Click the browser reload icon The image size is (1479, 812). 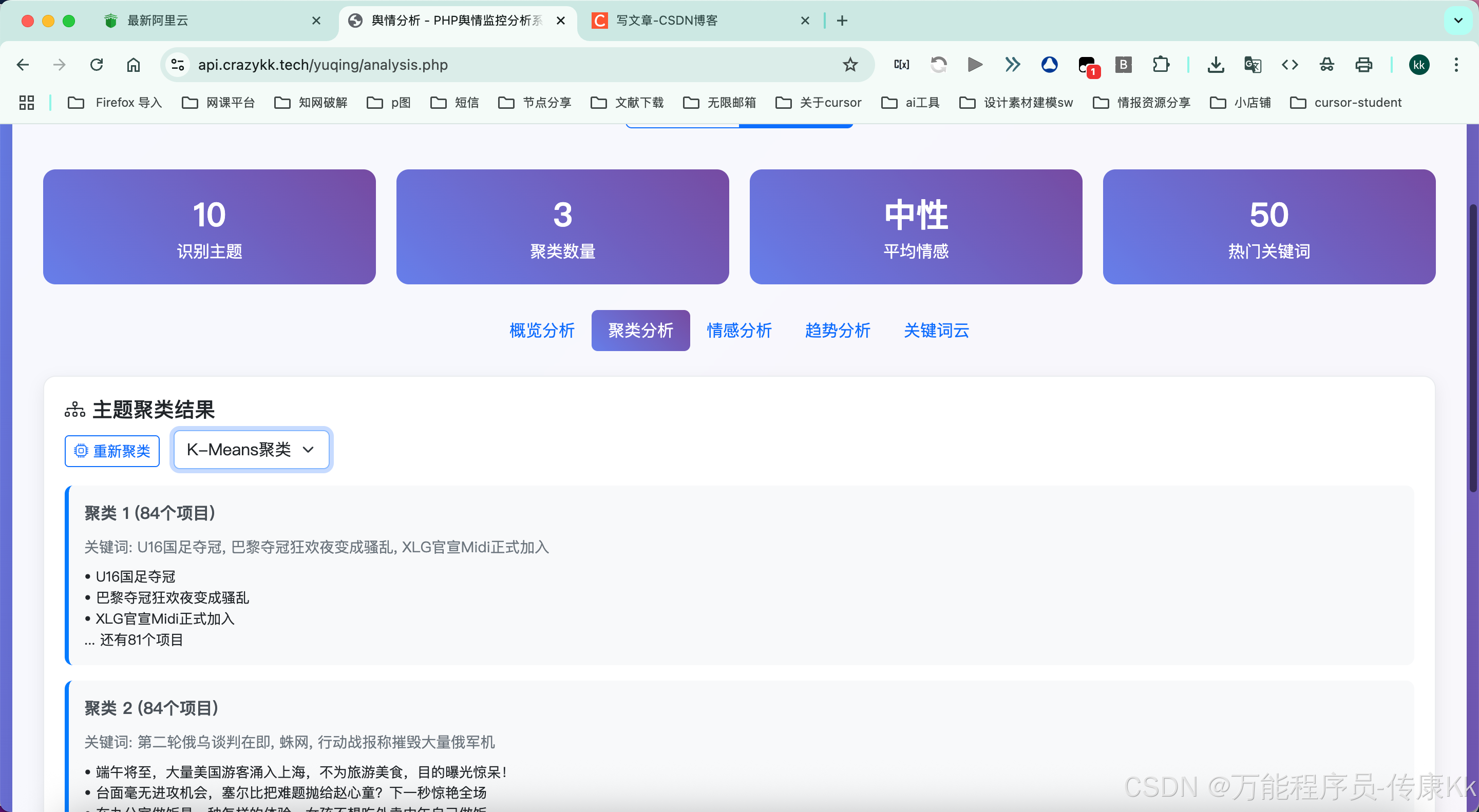[x=97, y=65]
